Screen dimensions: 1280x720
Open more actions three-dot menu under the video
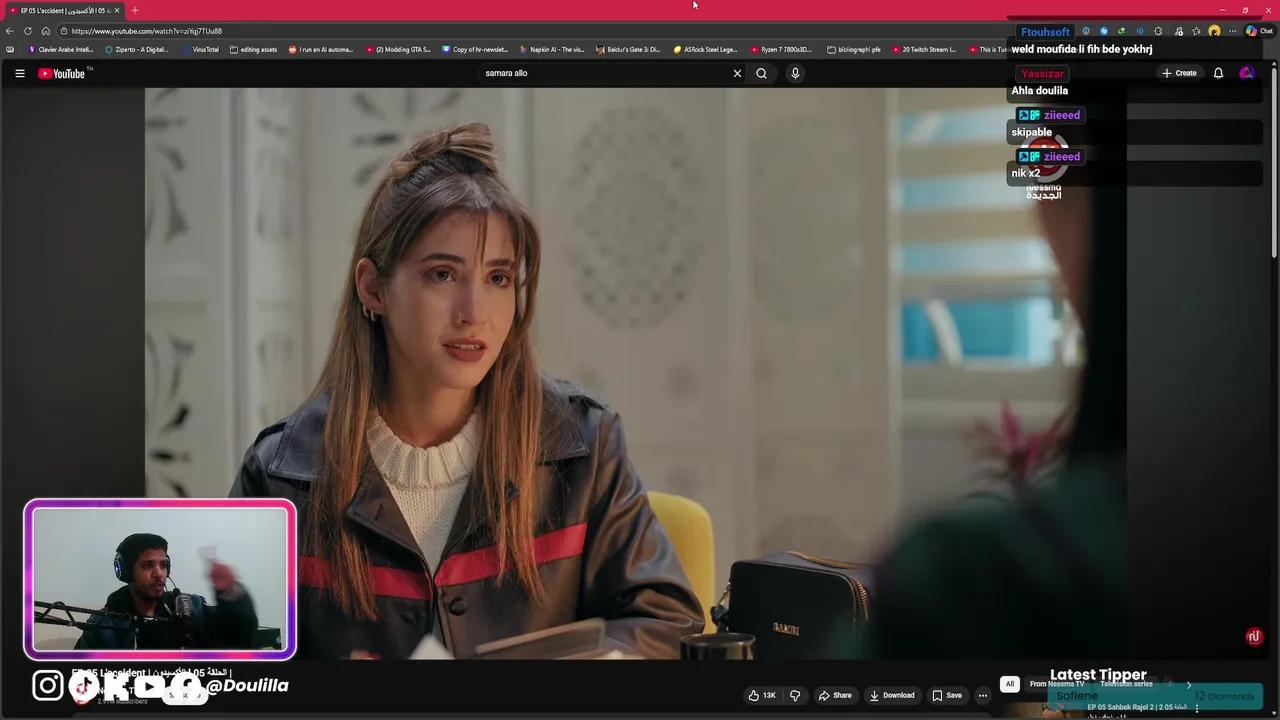[x=982, y=695]
